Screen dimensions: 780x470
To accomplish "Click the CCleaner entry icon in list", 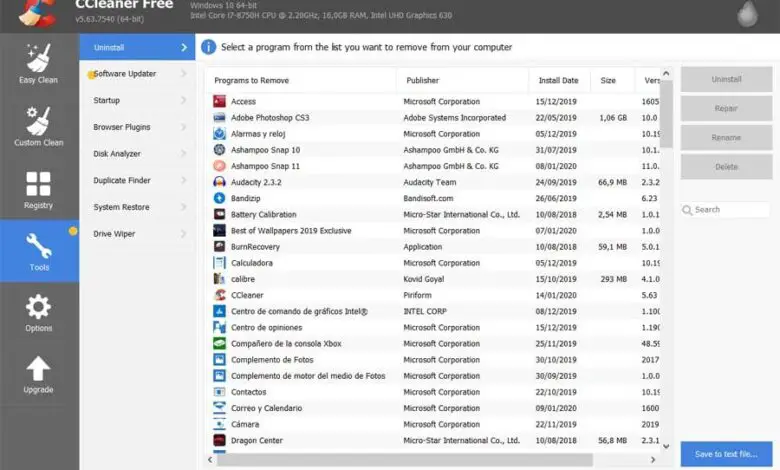I will pos(220,295).
